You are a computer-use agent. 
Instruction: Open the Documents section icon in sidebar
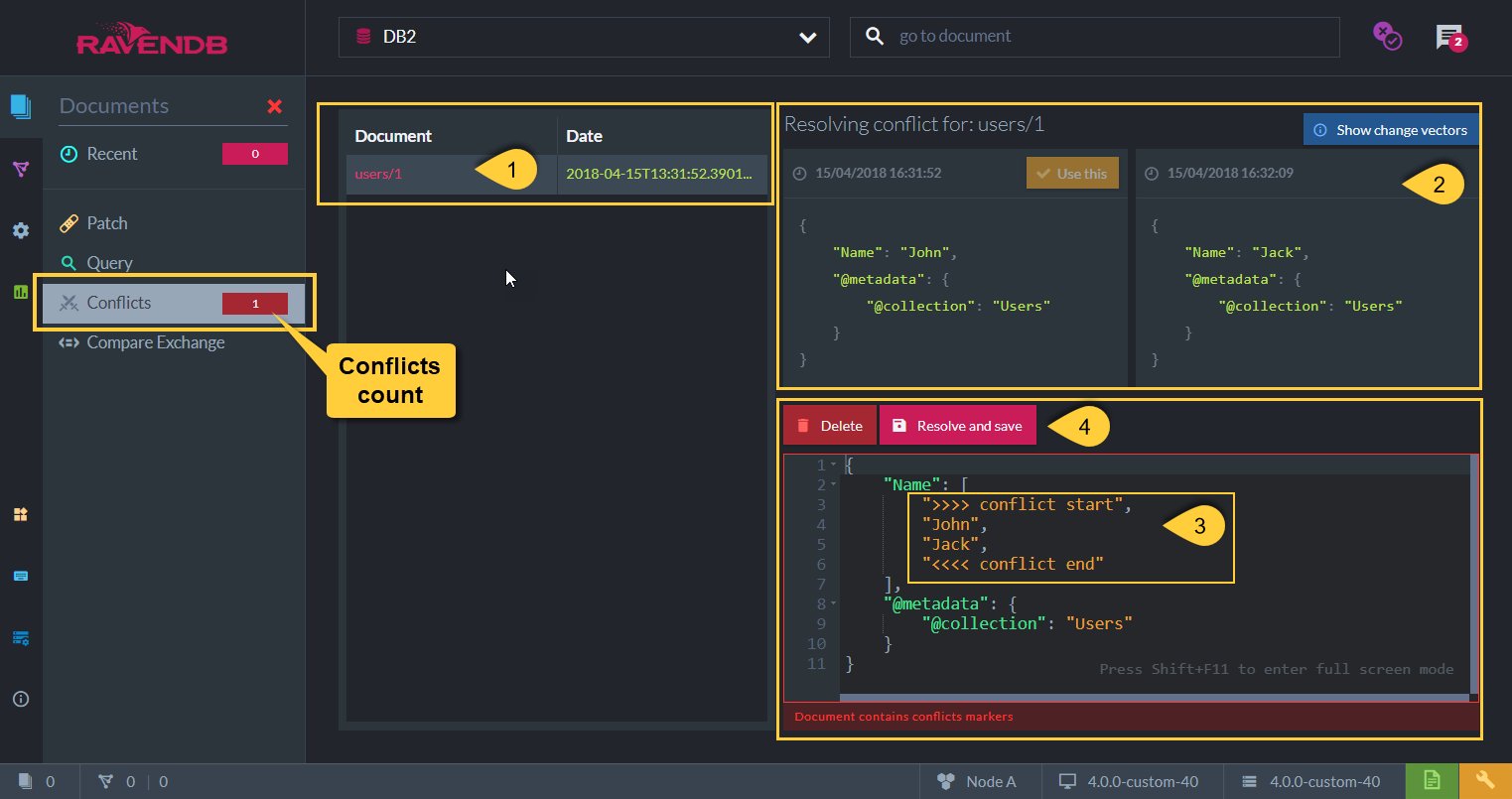[21, 106]
